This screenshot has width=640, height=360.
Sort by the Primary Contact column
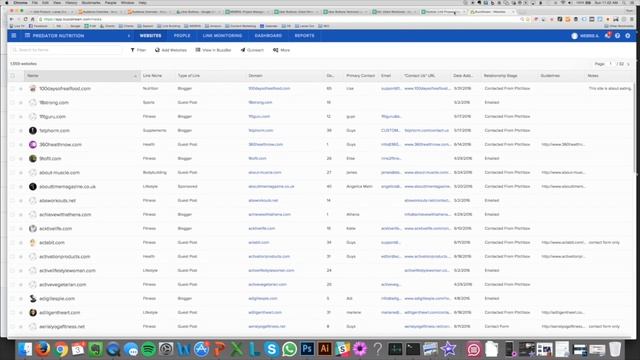pos(360,76)
